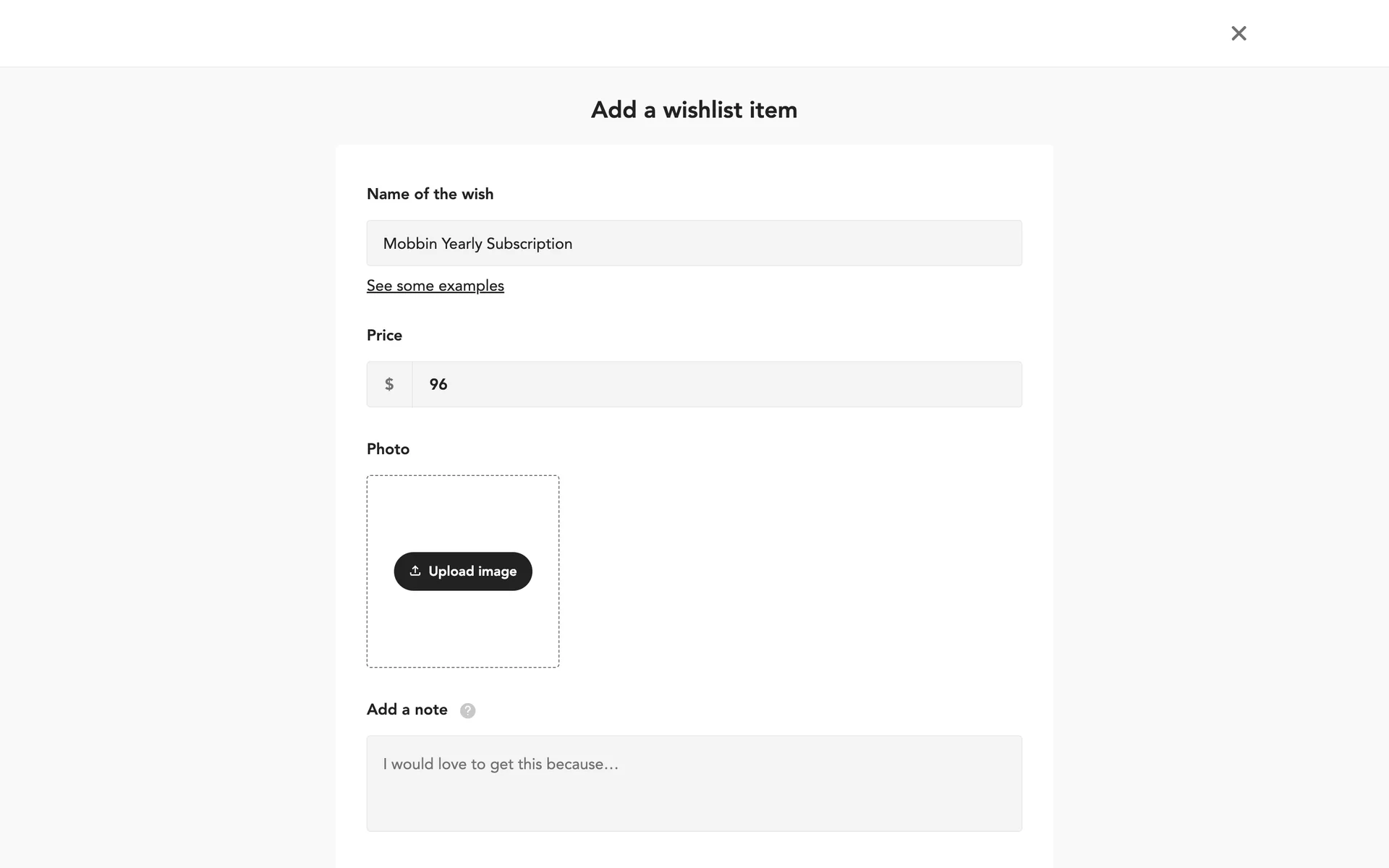Image resolution: width=1389 pixels, height=868 pixels.
Task: Click the 96 price value
Action: pyautogui.click(x=438, y=384)
